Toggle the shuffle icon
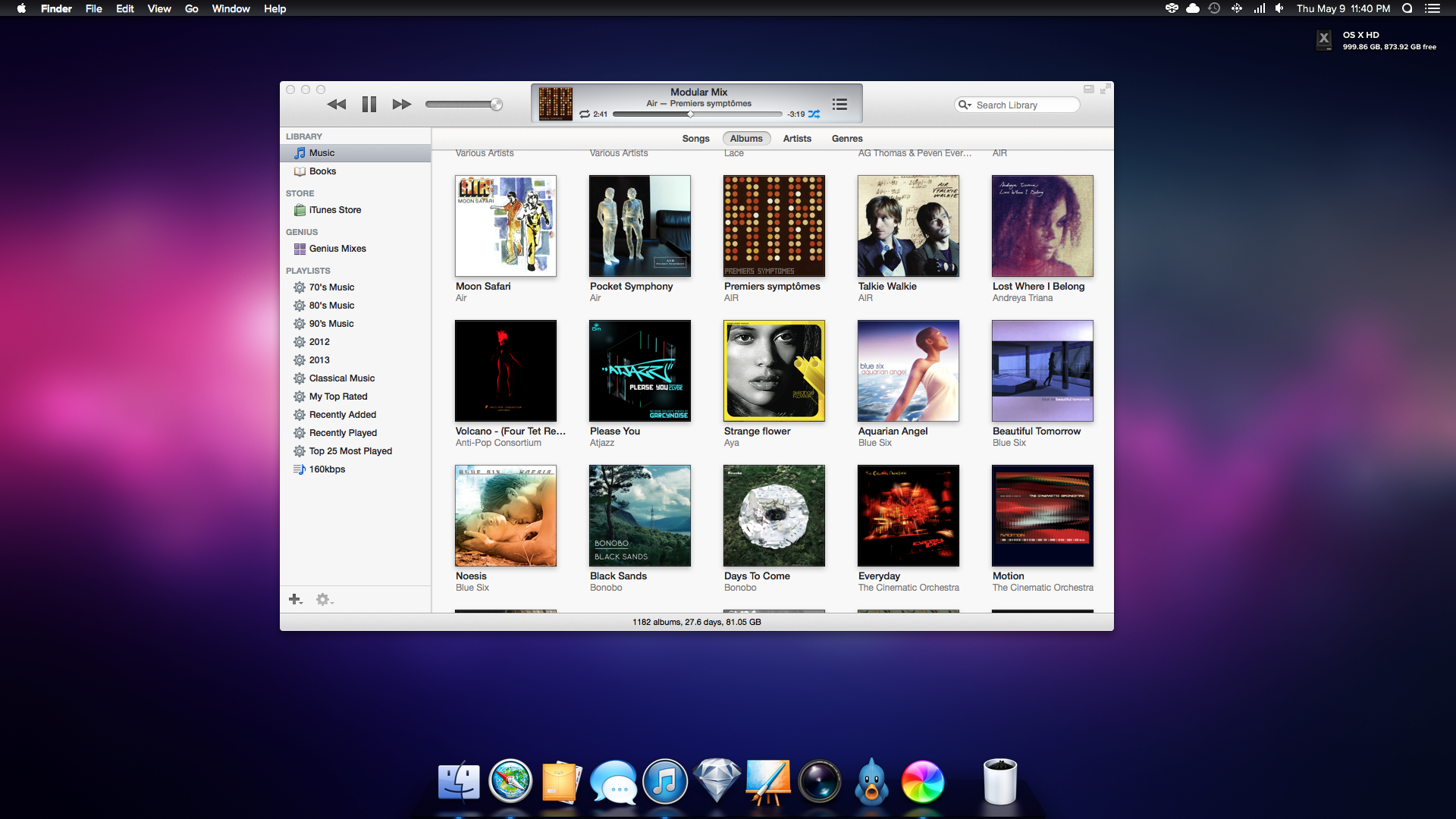 pos(814,115)
